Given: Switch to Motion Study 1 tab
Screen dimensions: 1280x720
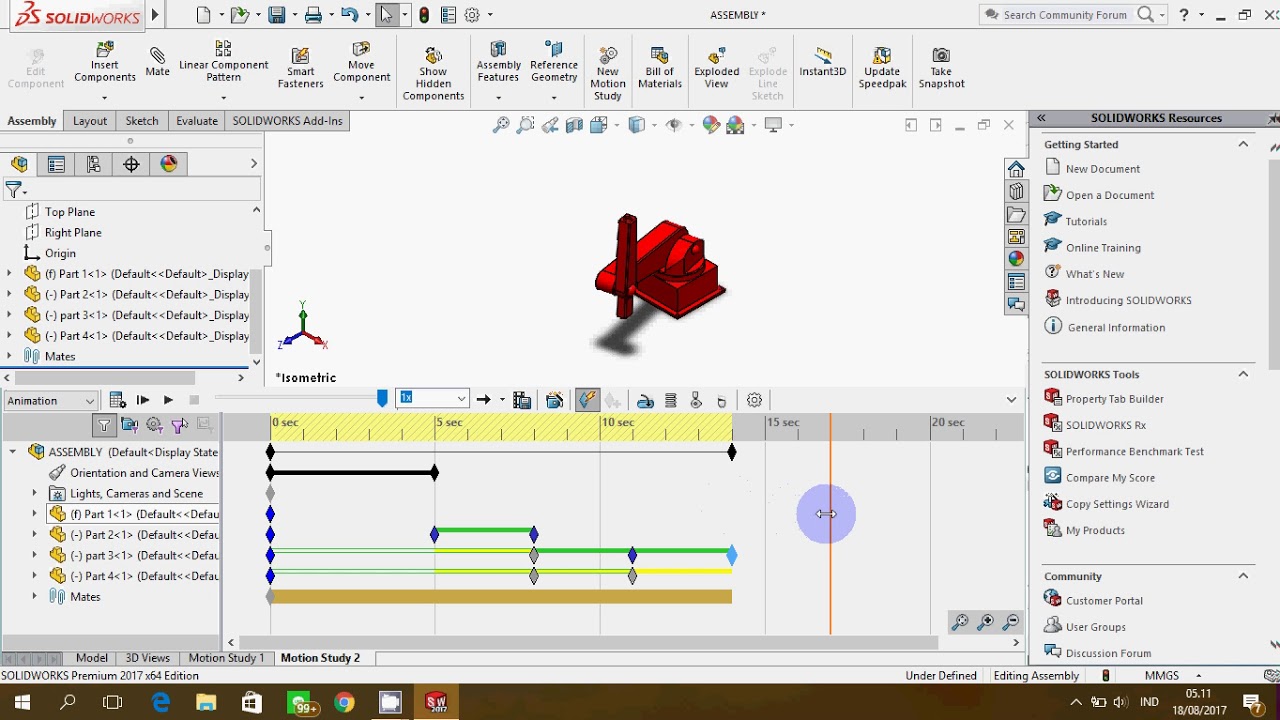Looking at the screenshot, I should tap(227, 658).
